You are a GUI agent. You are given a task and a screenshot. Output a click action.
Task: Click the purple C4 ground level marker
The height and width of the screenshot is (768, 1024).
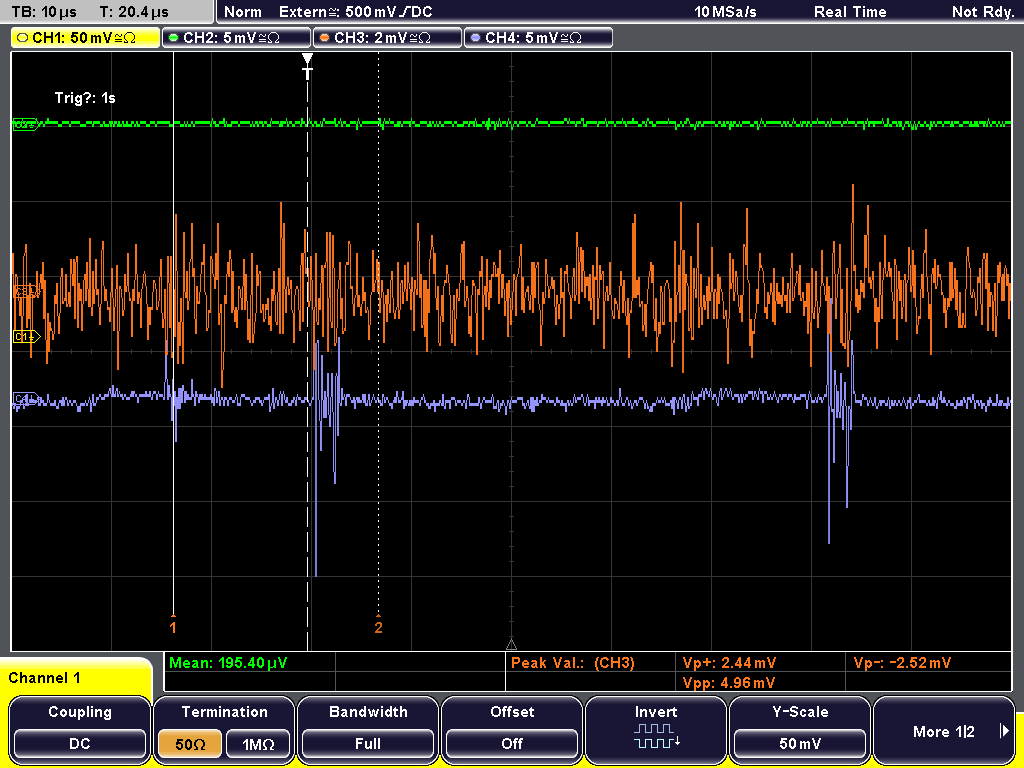pos(26,398)
